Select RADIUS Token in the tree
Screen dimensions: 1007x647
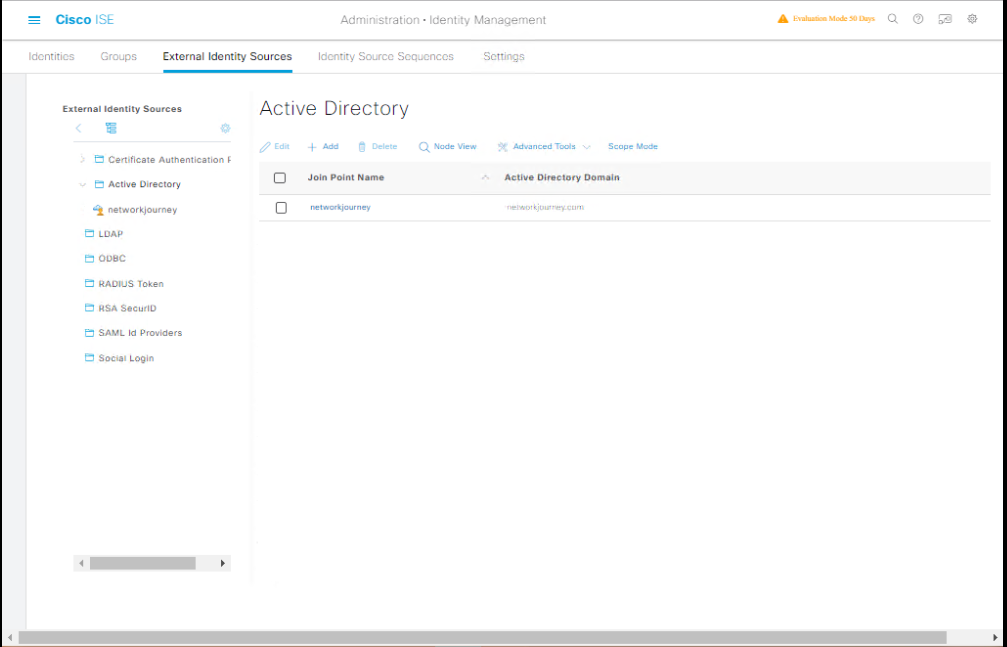131,283
